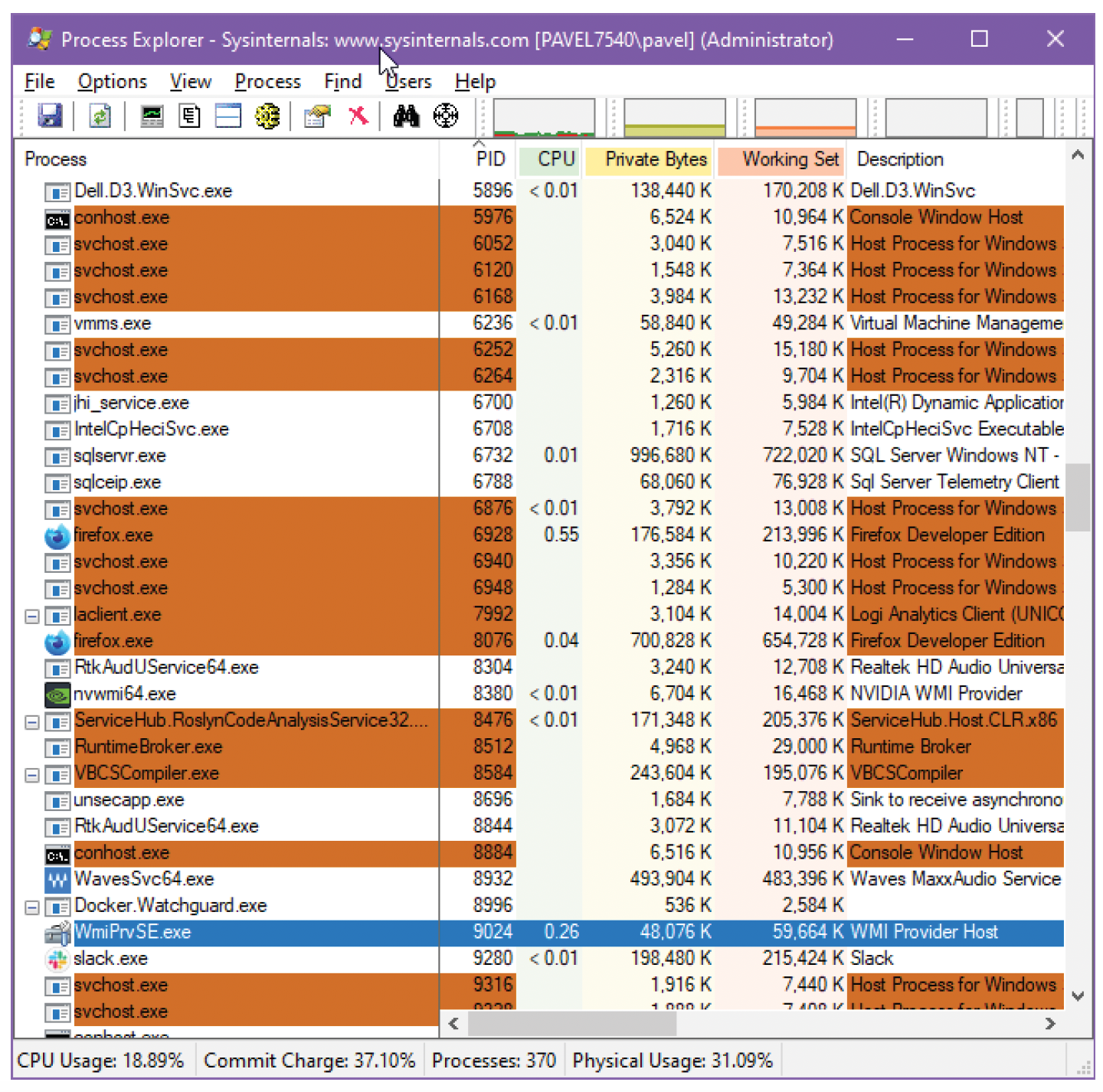Select the sqlservr.exe process row

click(x=538, y=456)
